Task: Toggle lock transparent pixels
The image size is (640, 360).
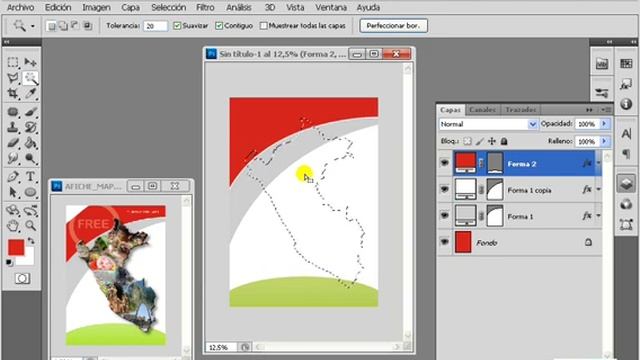Action: coord(467,141)
